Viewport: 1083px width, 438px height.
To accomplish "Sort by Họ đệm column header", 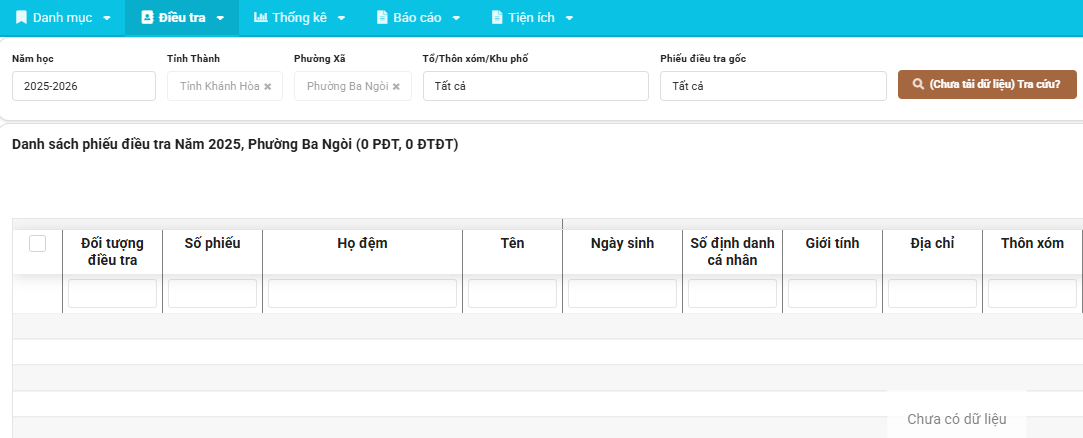I will point(363,251).
